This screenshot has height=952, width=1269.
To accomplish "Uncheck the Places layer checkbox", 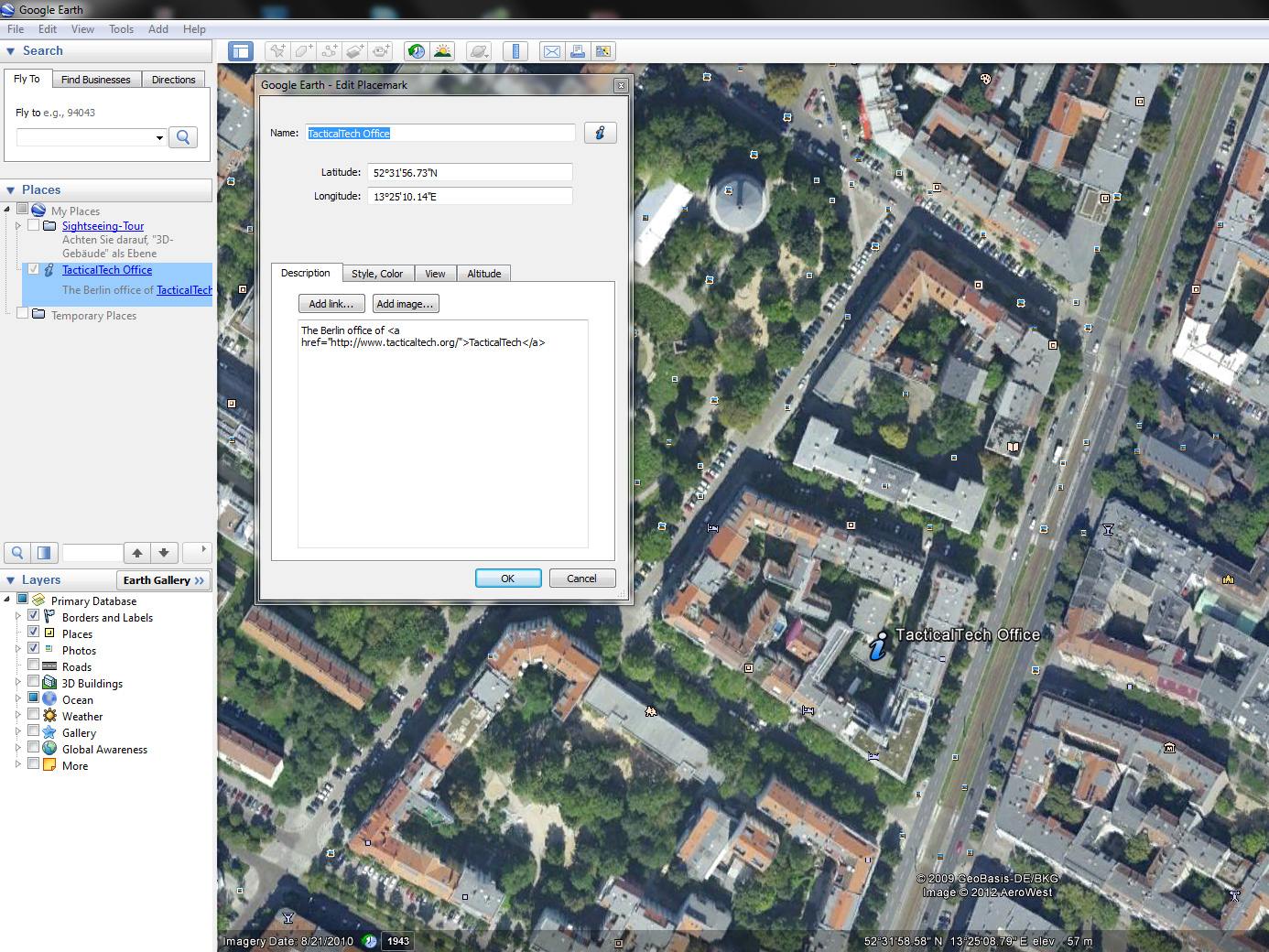I will click(34, 632).
